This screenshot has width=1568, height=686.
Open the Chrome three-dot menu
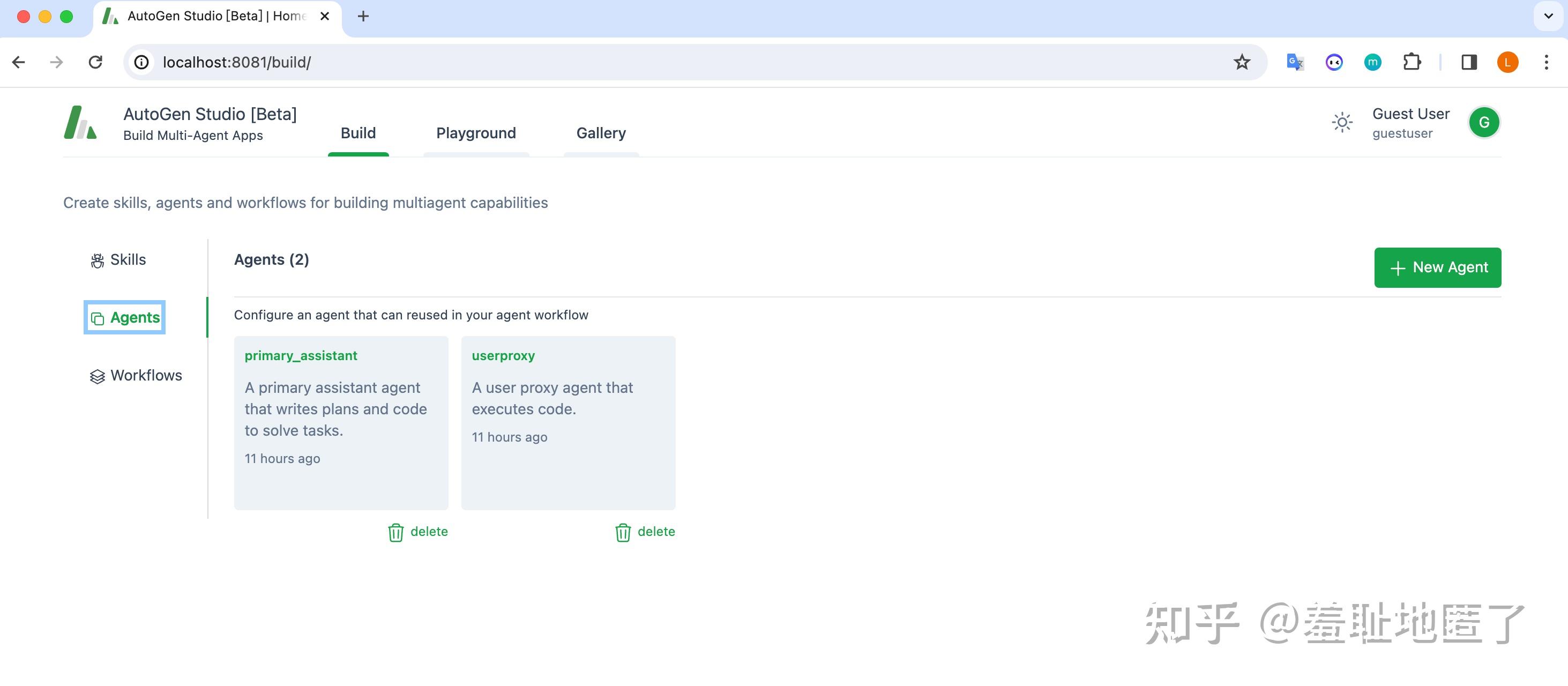click(x=1546, y=62)
